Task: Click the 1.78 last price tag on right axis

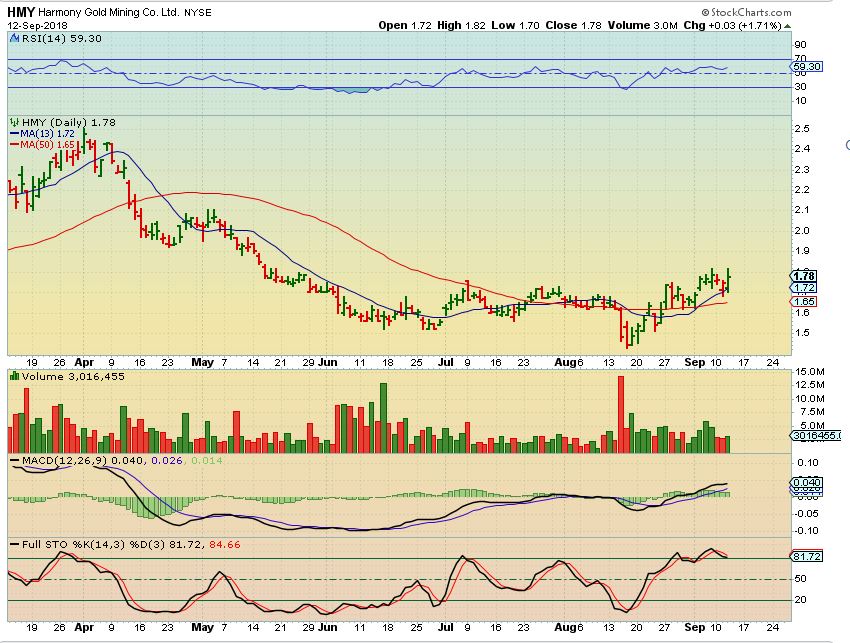Action: [804, 276]
